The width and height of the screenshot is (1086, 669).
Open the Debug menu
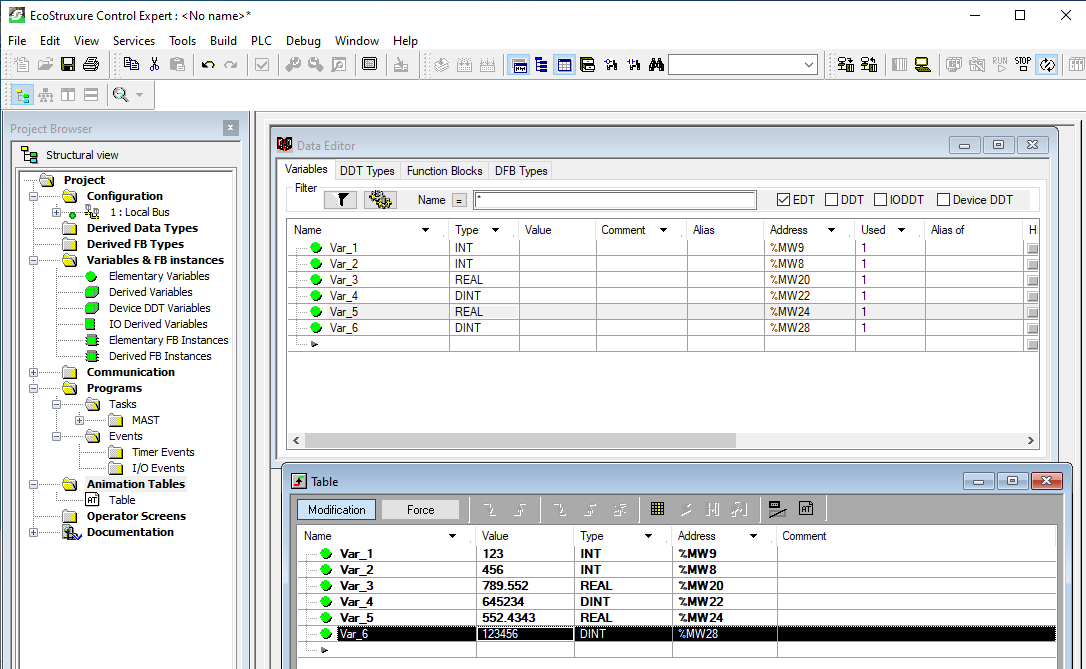303,41
